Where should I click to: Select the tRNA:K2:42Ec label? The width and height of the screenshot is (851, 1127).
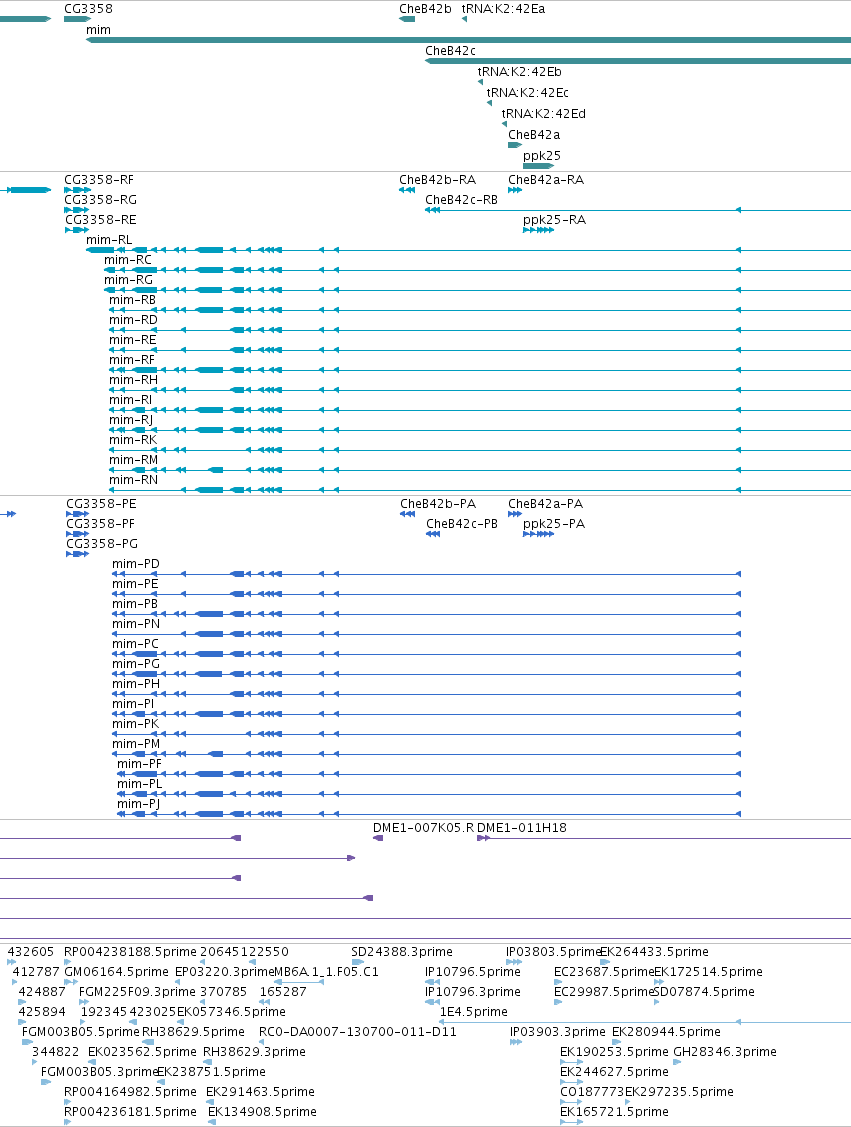528,92
